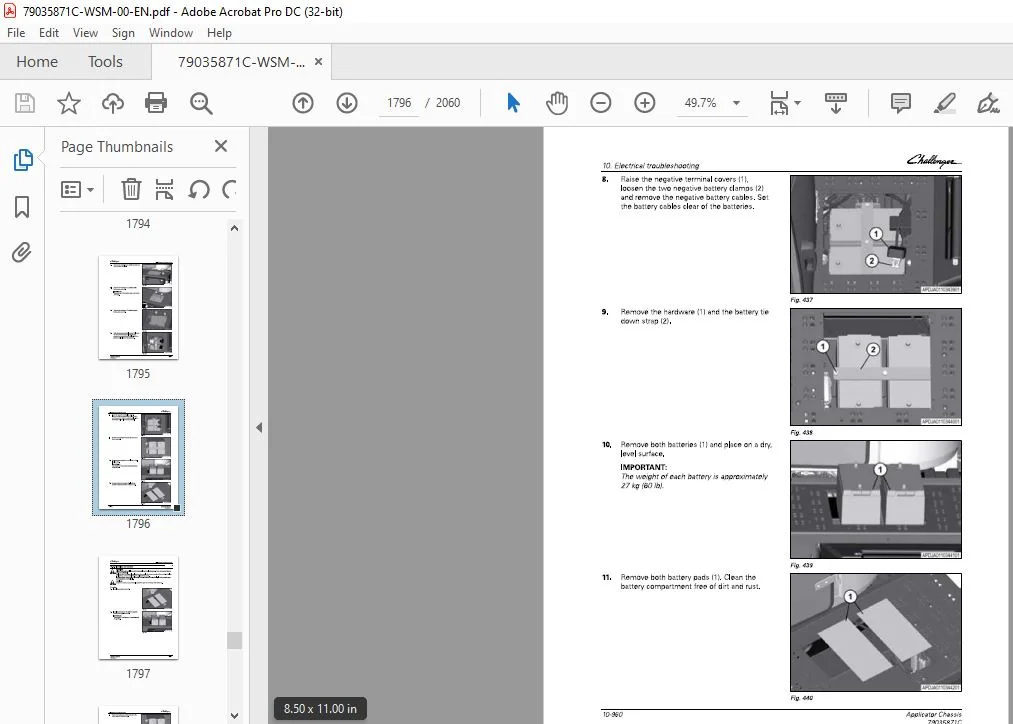Screen dimensions: 1013x724
Task: Click Fig. 439 batteries image
Action: click(x=875, y=499)
